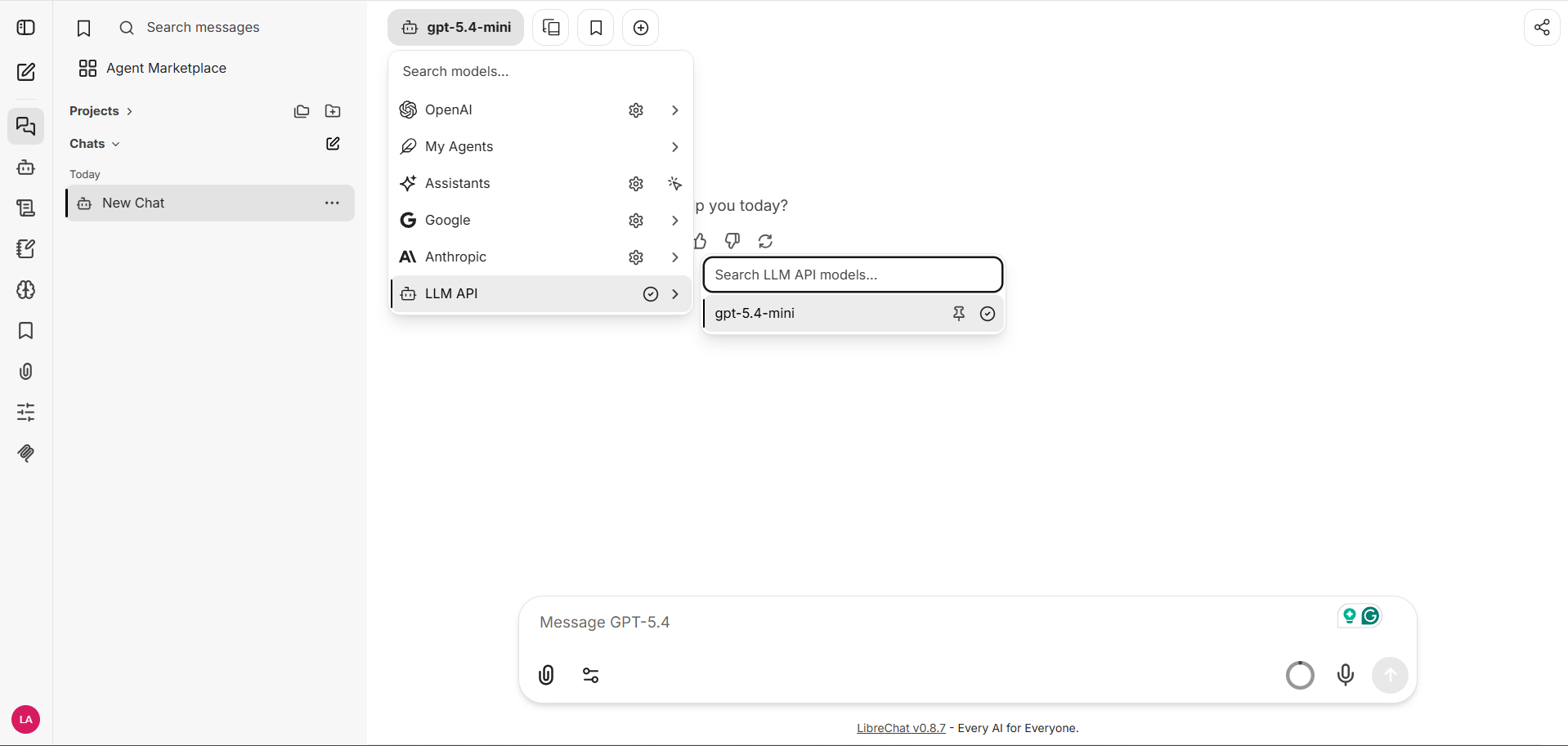This screenshot has width=1568, height=746.
Task: Open the prompts scroll icon in rail
Action: pos(26,208)
